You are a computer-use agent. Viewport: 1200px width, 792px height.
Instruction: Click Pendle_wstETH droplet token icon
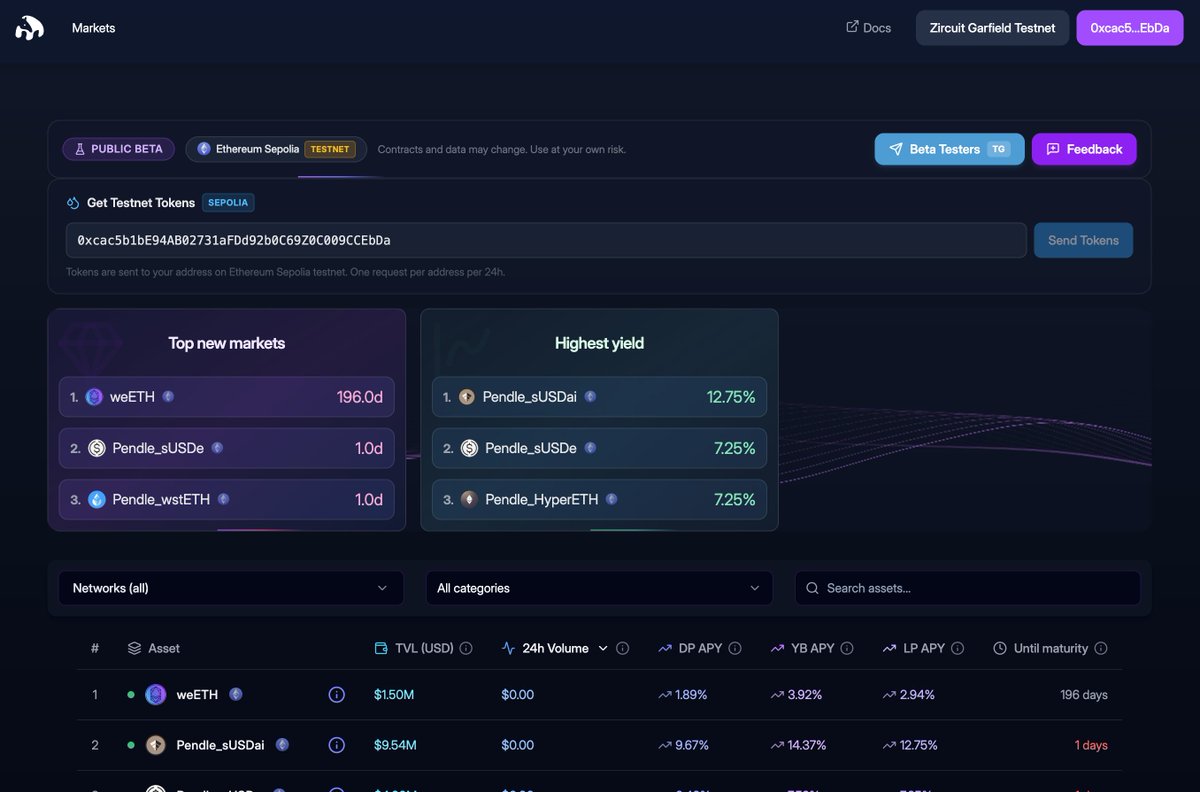click(97, 499)
